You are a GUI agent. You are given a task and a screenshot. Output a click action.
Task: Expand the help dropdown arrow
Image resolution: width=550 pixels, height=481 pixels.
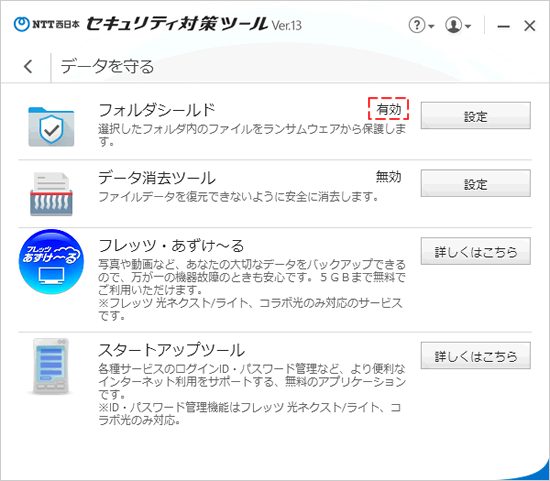click(x=431, y=26)
